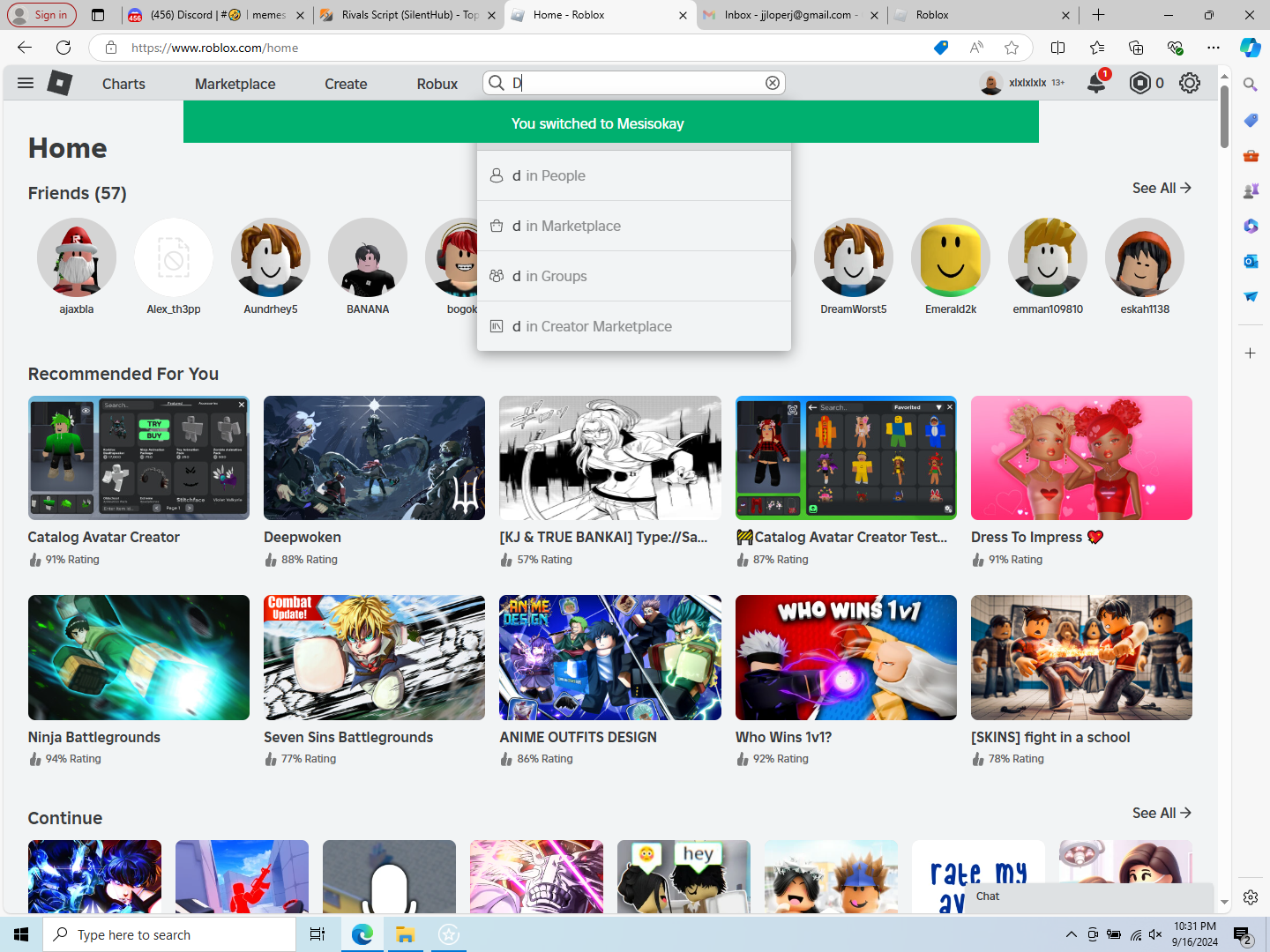
Task: Open the Create navigation item
Action: click(346, 84)
